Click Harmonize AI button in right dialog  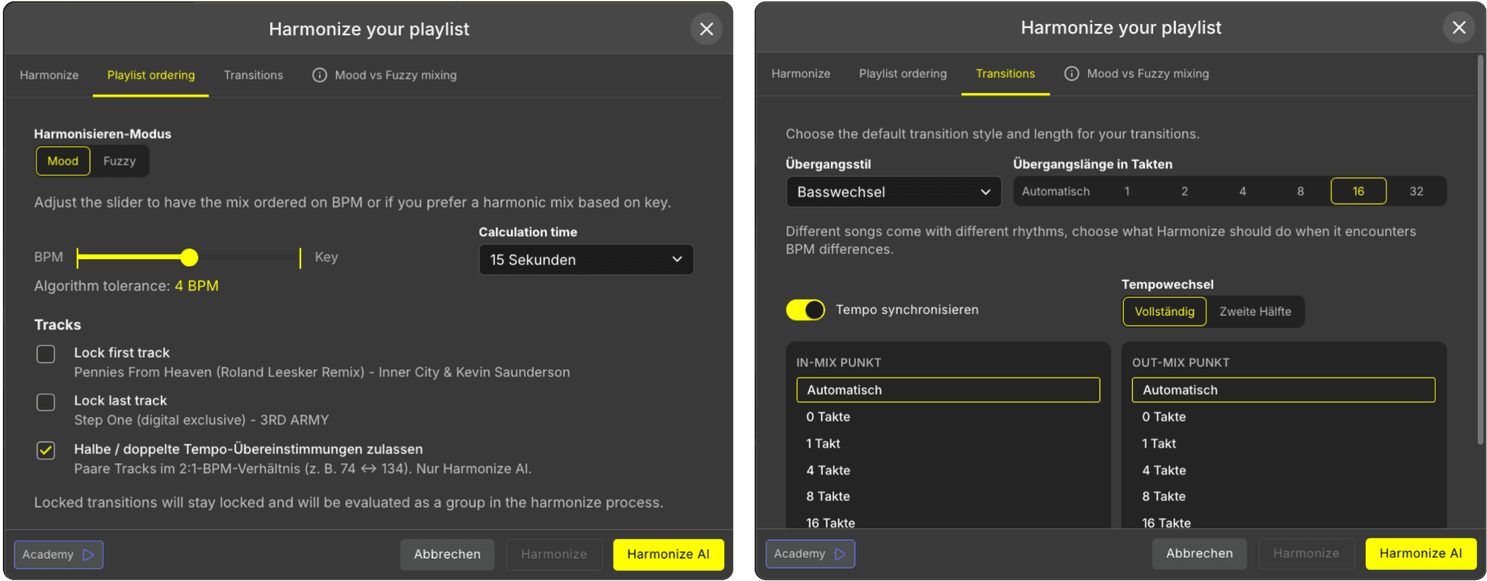click(1420, 554)
